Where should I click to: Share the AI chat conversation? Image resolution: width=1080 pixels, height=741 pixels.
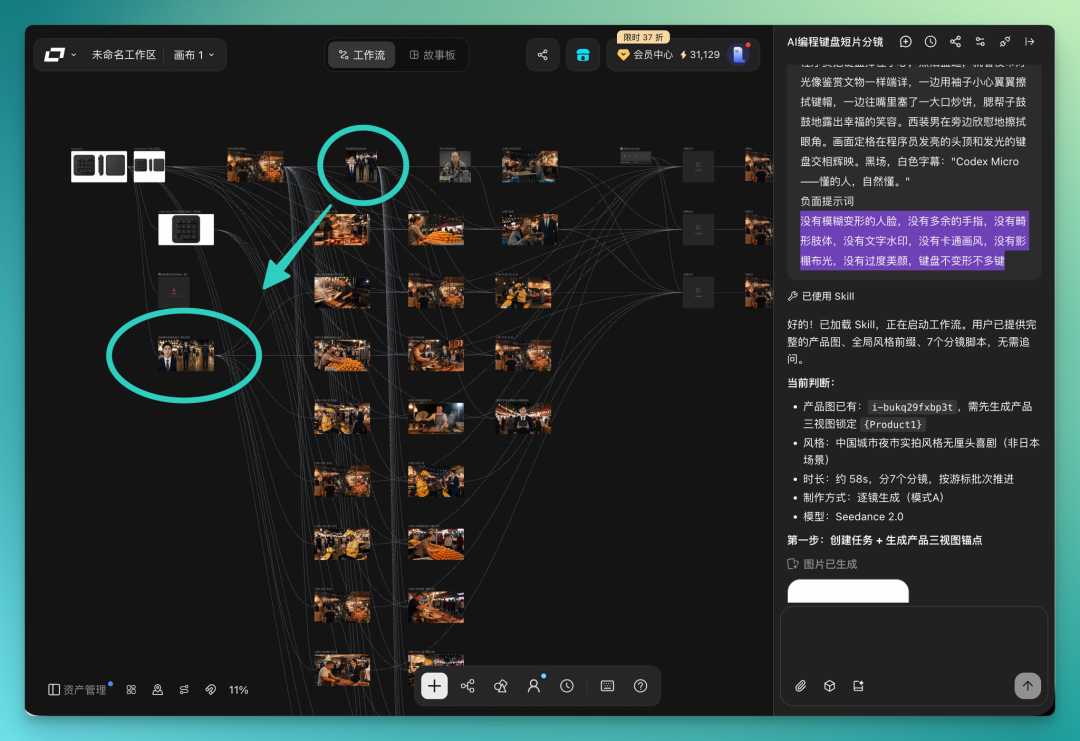[x=955, y=42]
